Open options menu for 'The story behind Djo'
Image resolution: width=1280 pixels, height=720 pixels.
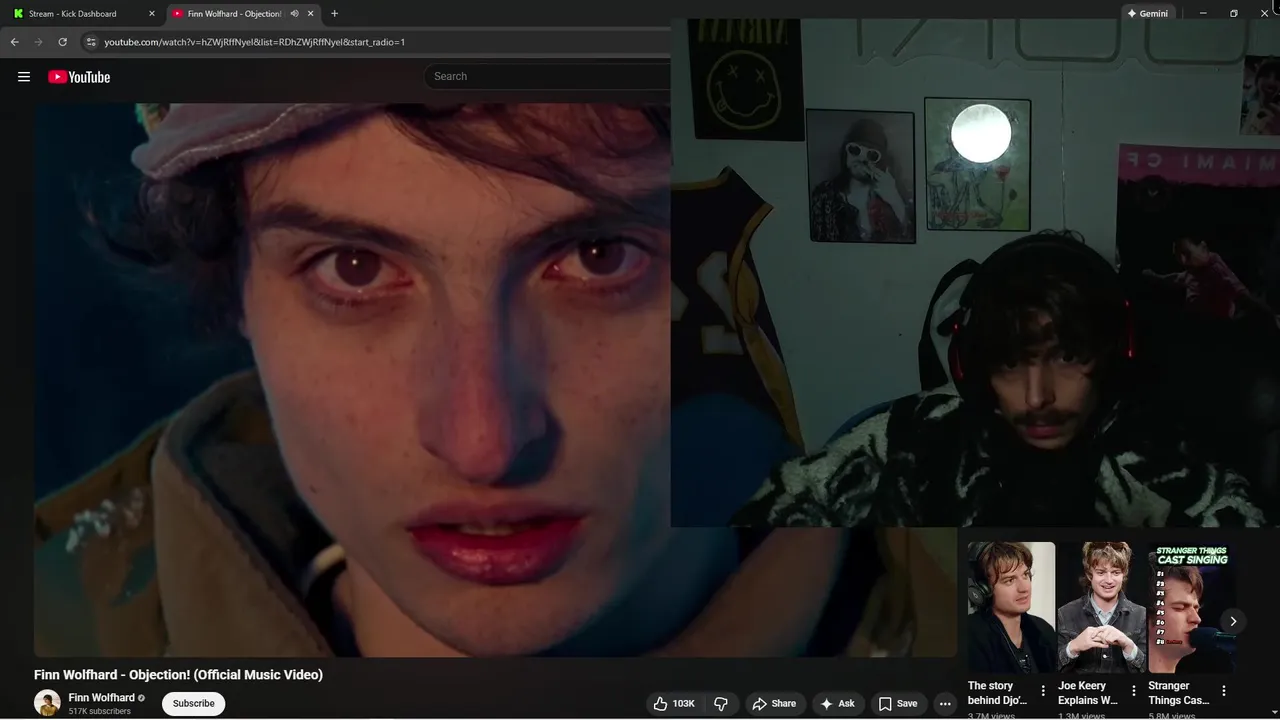coord(1043,691)
